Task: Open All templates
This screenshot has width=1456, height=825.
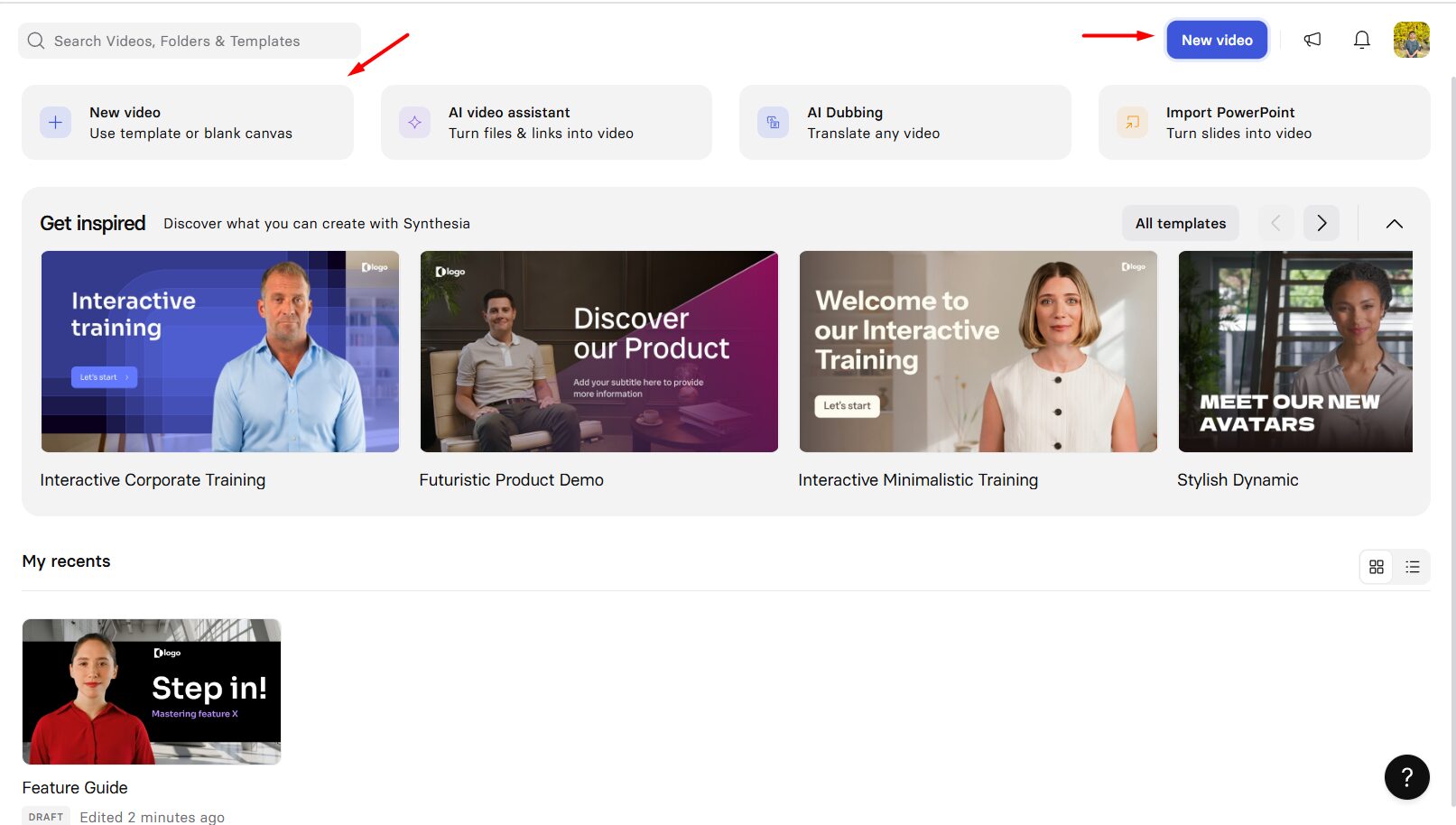Action: point(1181,223)
